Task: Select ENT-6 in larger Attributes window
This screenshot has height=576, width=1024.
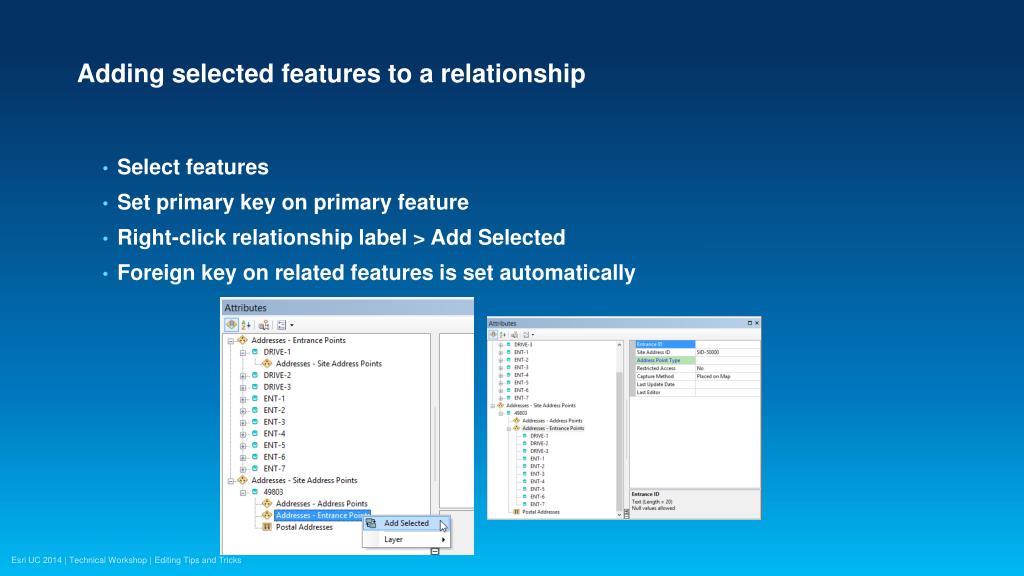Action: (x=274, y=457)
